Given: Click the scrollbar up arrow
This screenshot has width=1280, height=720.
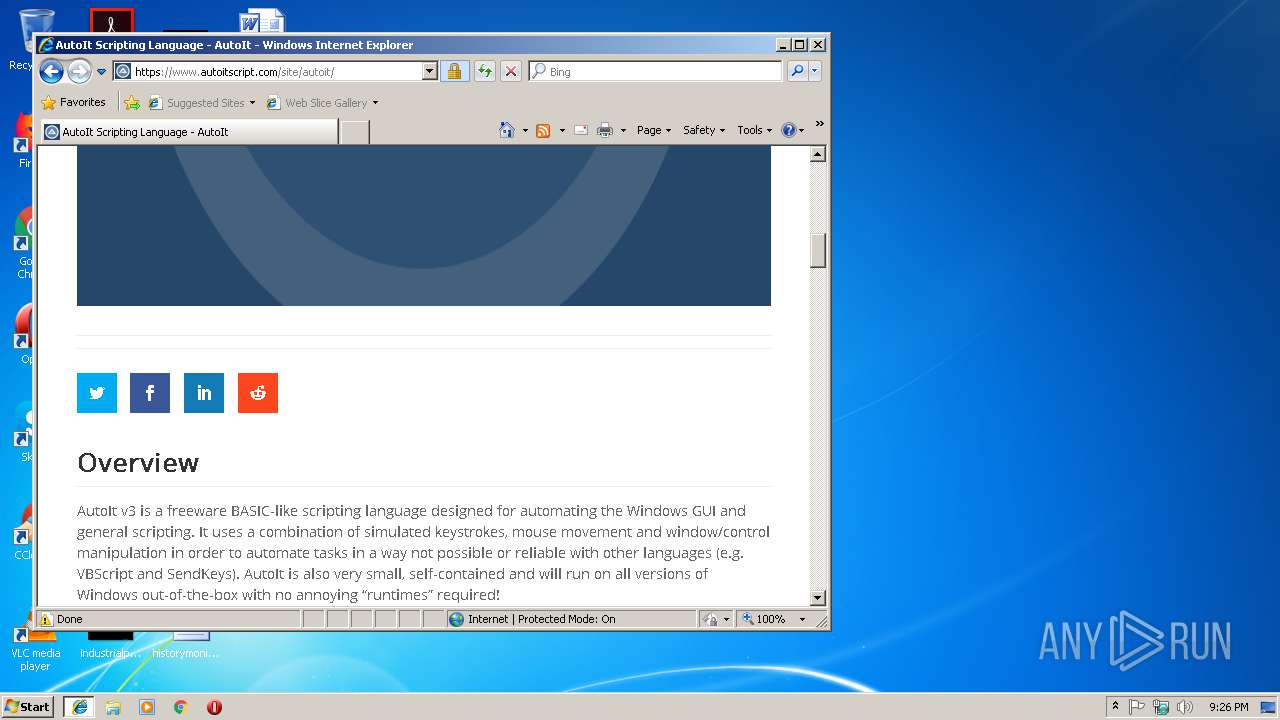Looking at the screenshot, I should tap(818, 154).
